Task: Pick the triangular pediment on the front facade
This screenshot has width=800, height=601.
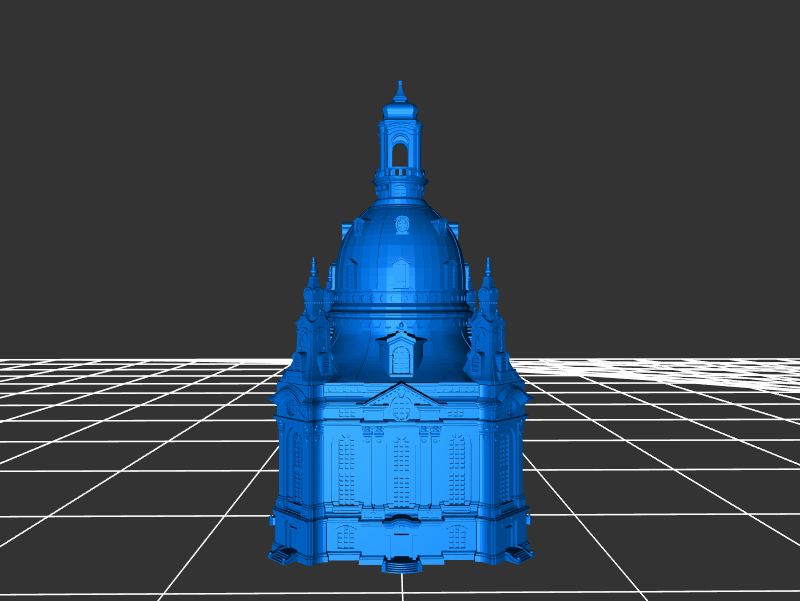Action: 401,397
